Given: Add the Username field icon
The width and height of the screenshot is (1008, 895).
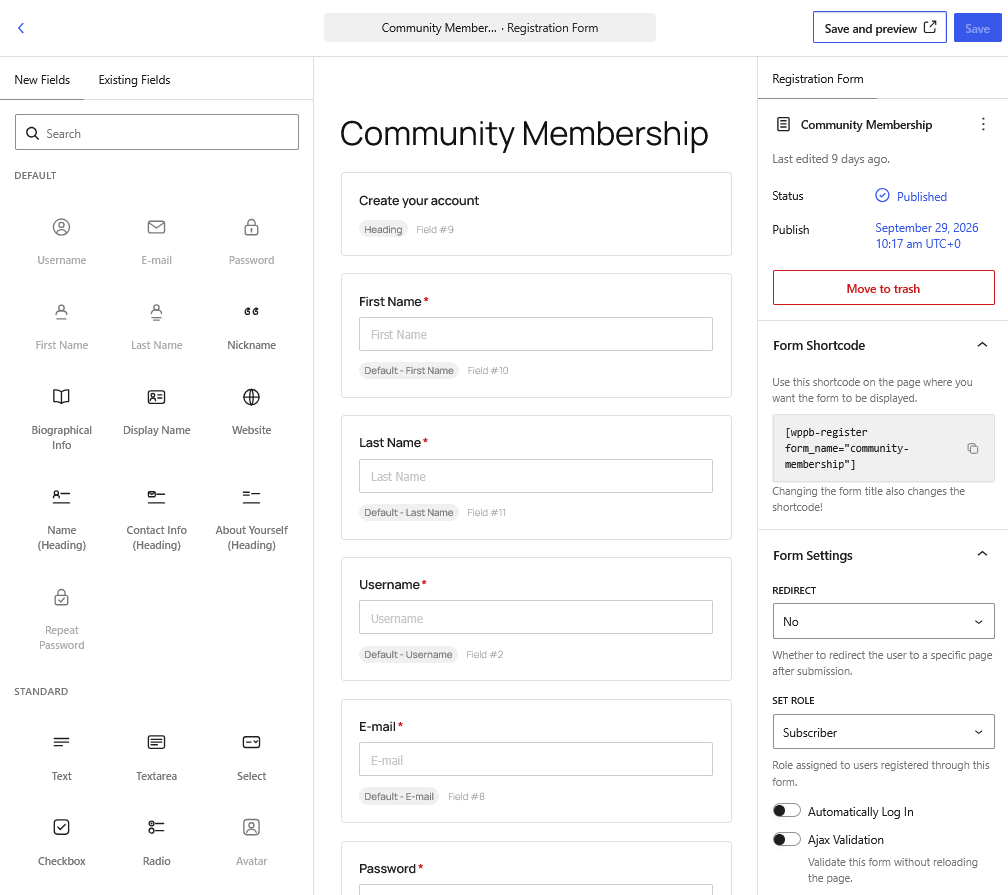Looking at the screenshot, I should [x=61, y=227].
